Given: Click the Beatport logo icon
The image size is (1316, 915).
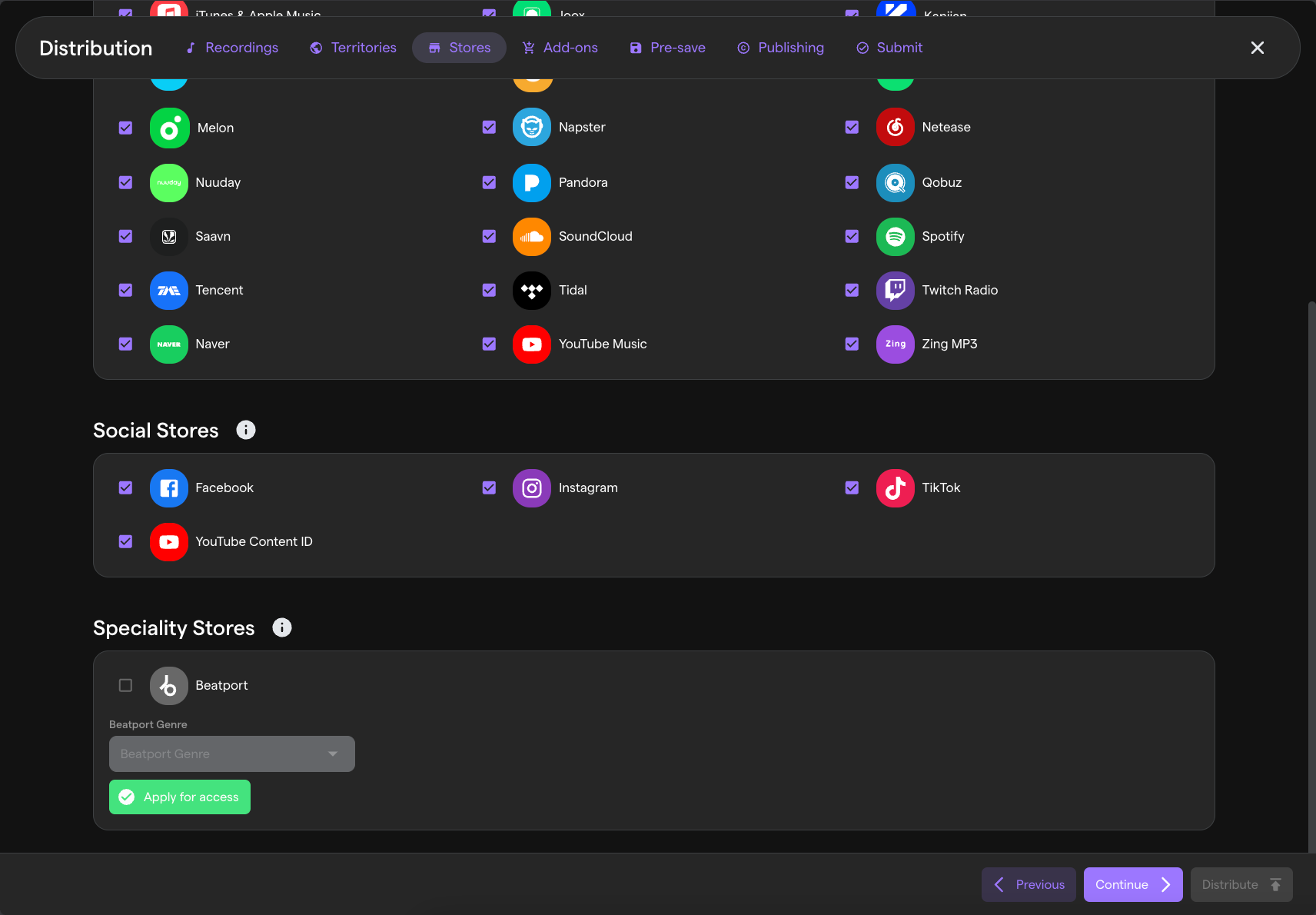Looking at the screenshot, I should pyautogui.click(x=169, y=686).
